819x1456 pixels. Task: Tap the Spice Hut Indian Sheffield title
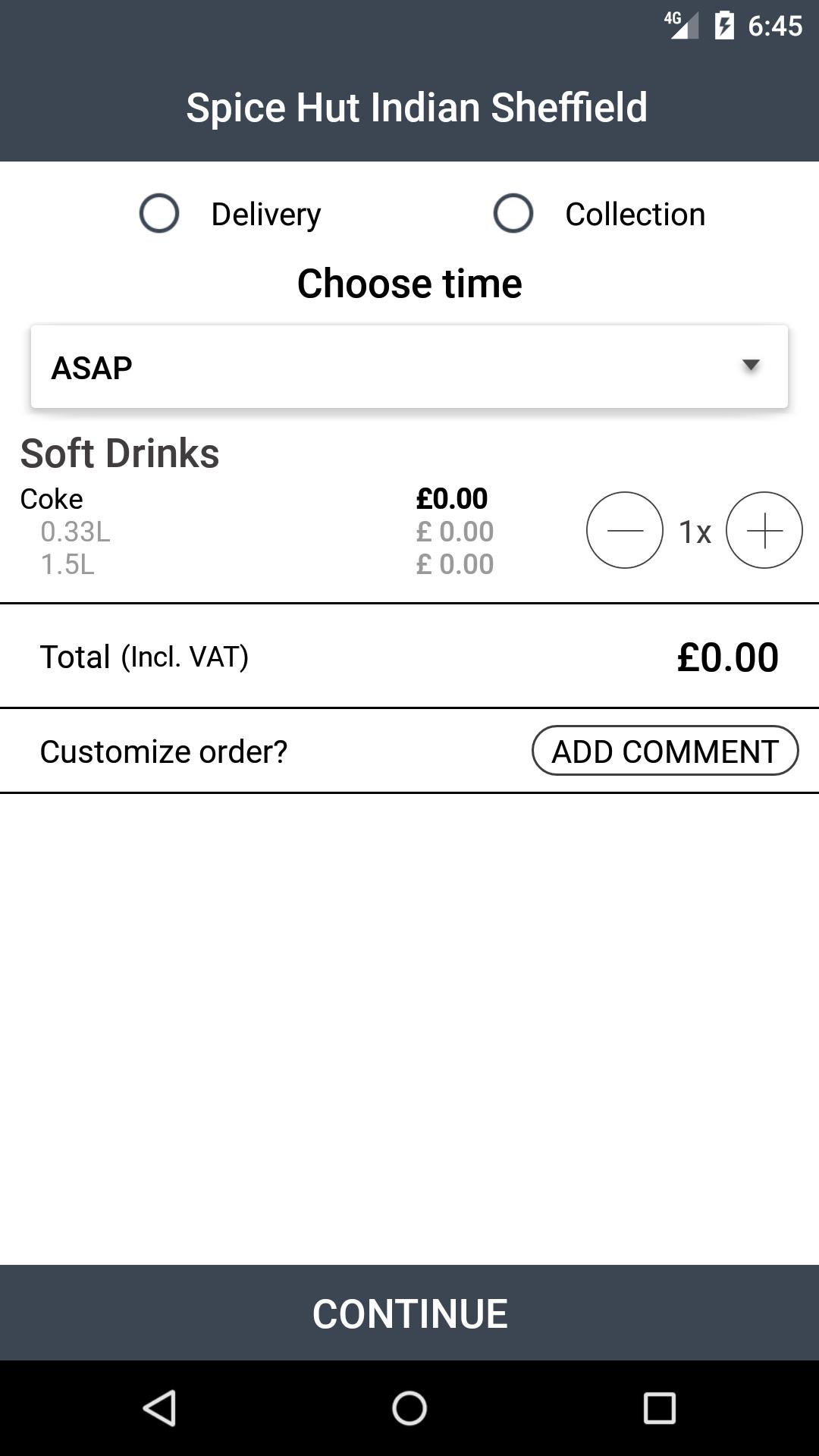click(416, 107)
